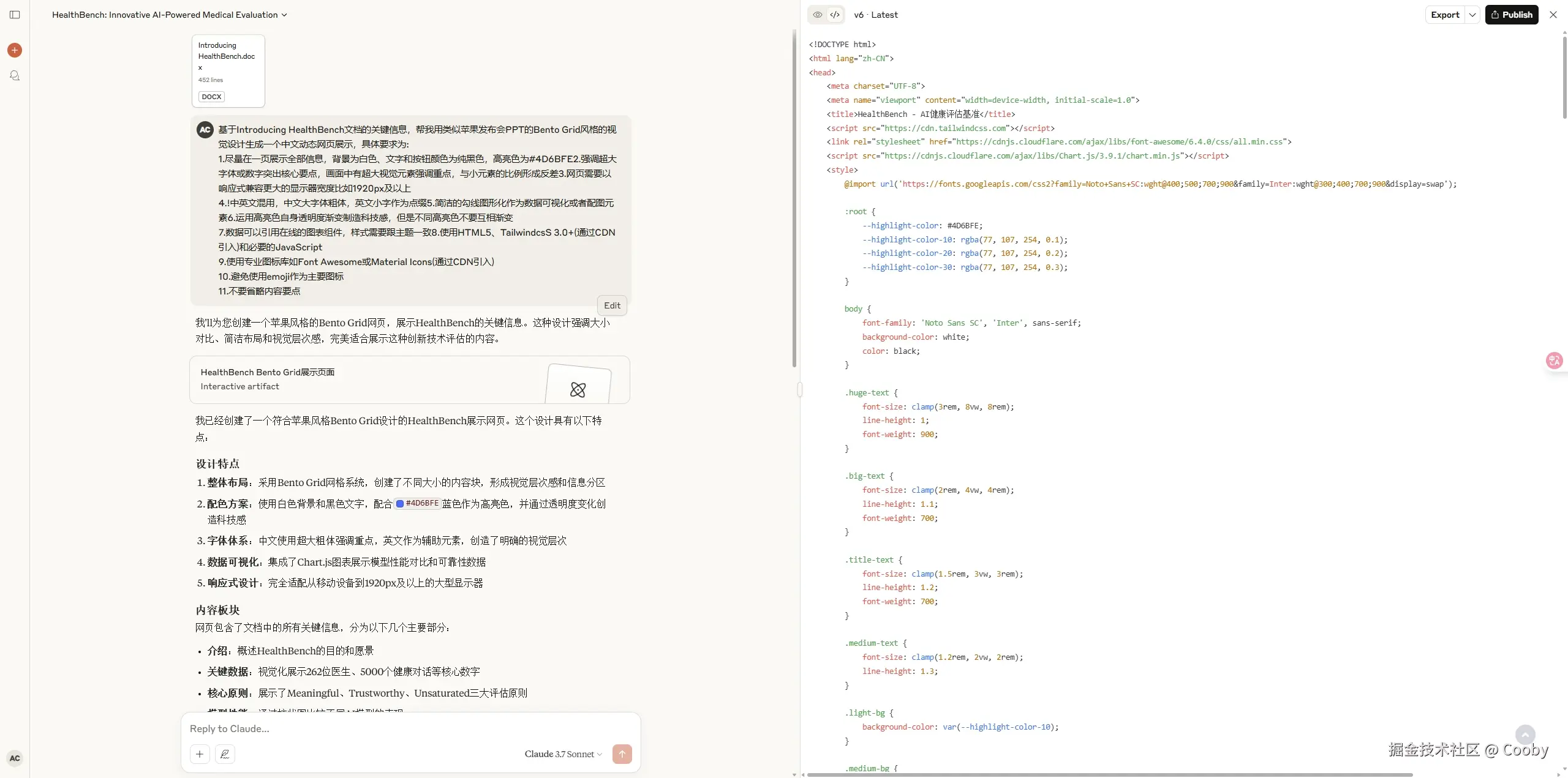Enable code view in the artifact header

click(834, 14)
